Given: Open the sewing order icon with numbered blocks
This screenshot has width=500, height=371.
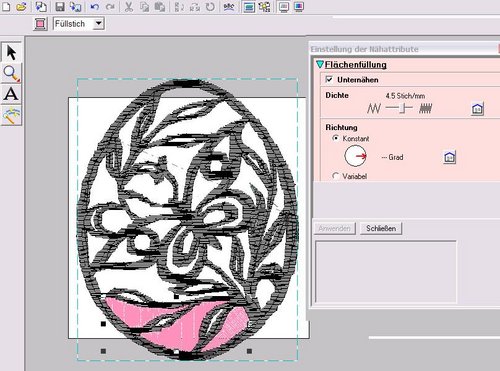Looking at the screenshot, I should click(265, 7).
